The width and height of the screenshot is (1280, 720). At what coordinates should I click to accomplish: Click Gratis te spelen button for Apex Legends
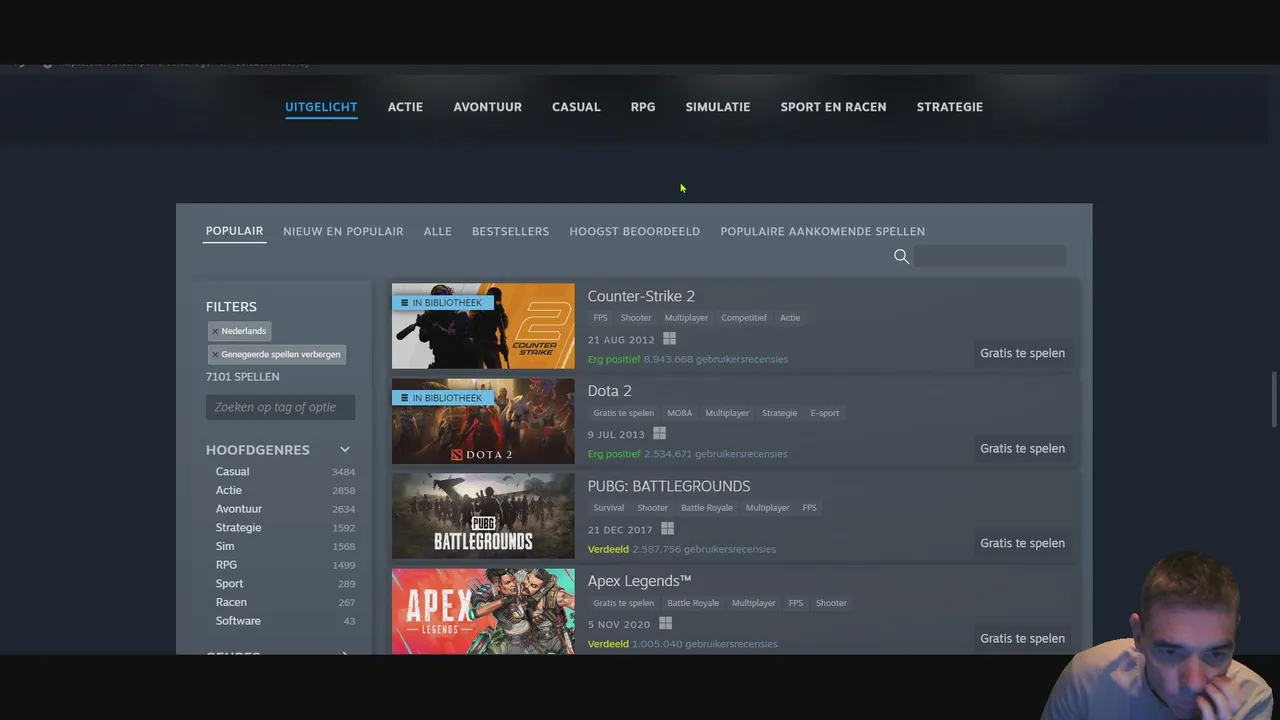1022,638
